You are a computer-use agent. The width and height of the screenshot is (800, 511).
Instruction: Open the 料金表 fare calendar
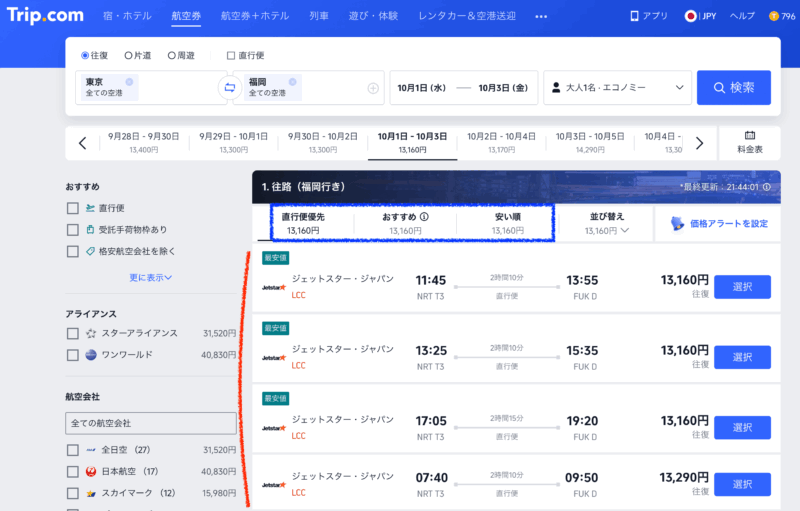pyautogui.click(x=749, y=143)
